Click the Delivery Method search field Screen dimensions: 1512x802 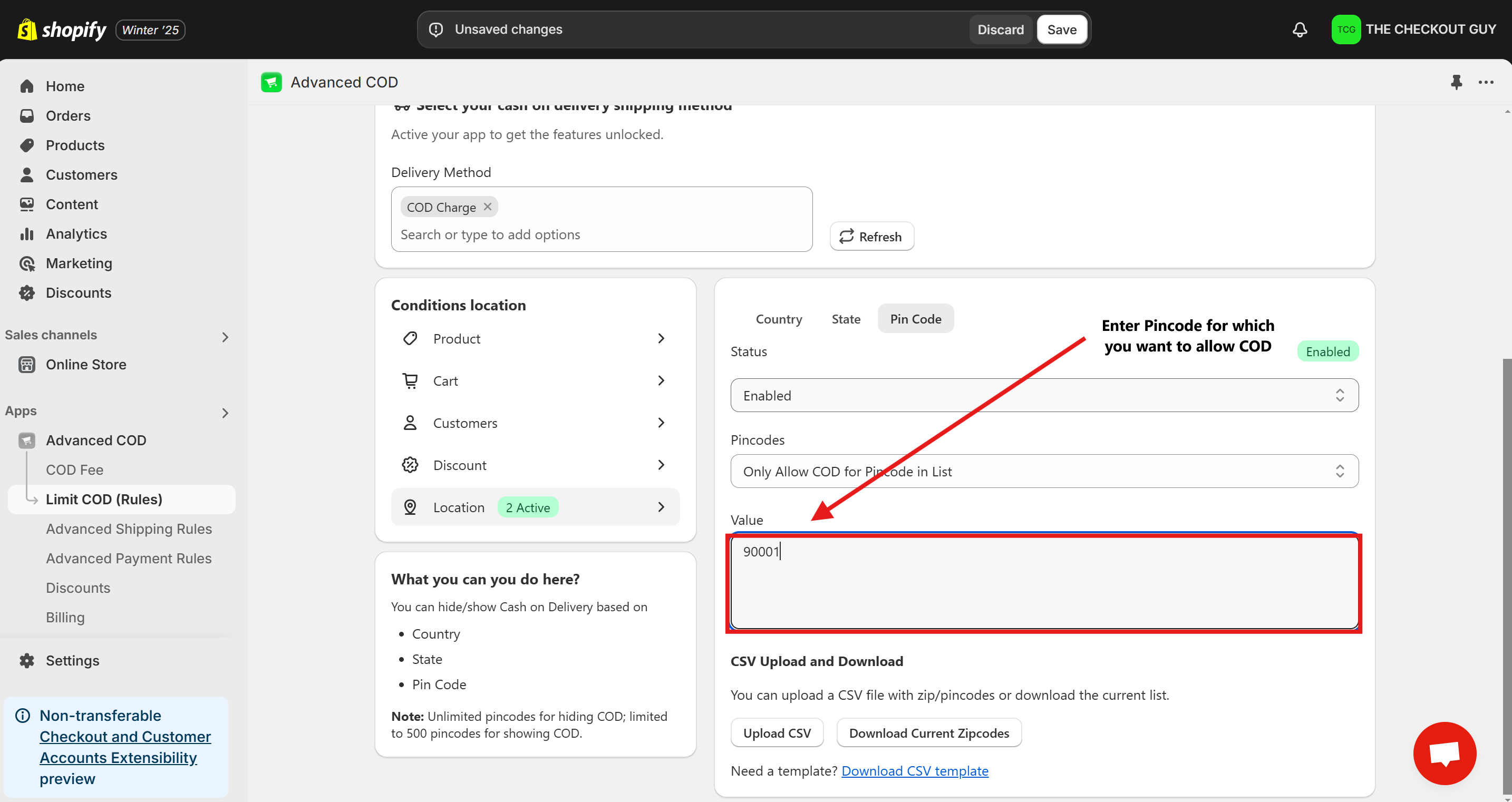click(x=602, y=234)
